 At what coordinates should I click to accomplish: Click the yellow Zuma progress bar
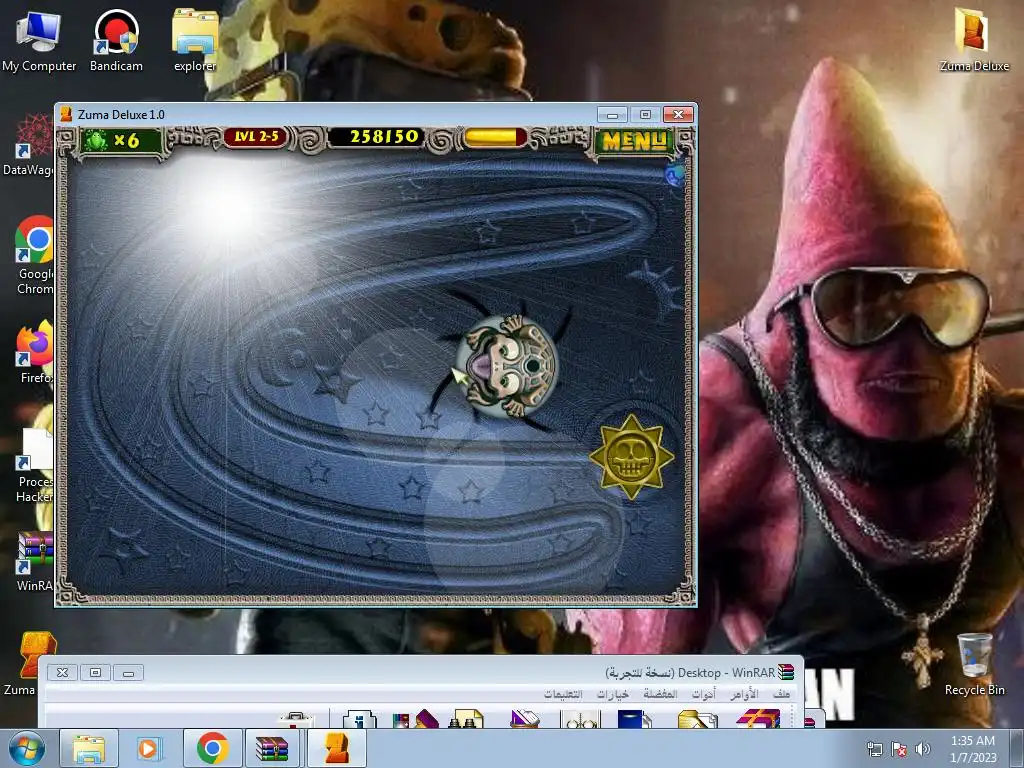pos(494,138)
